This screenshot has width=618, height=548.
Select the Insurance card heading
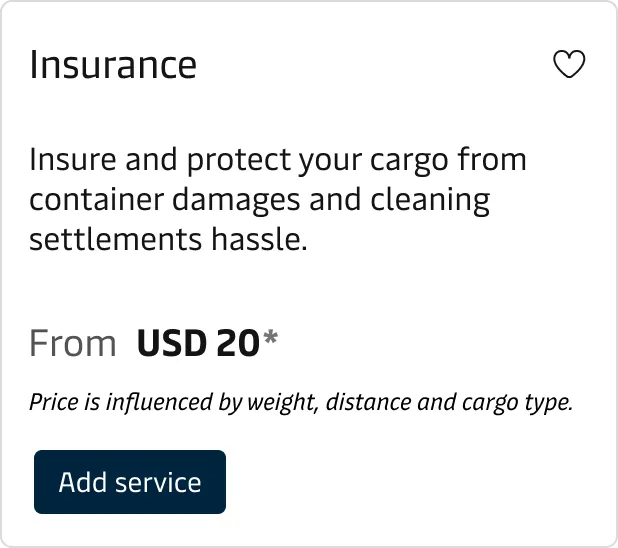113,65
